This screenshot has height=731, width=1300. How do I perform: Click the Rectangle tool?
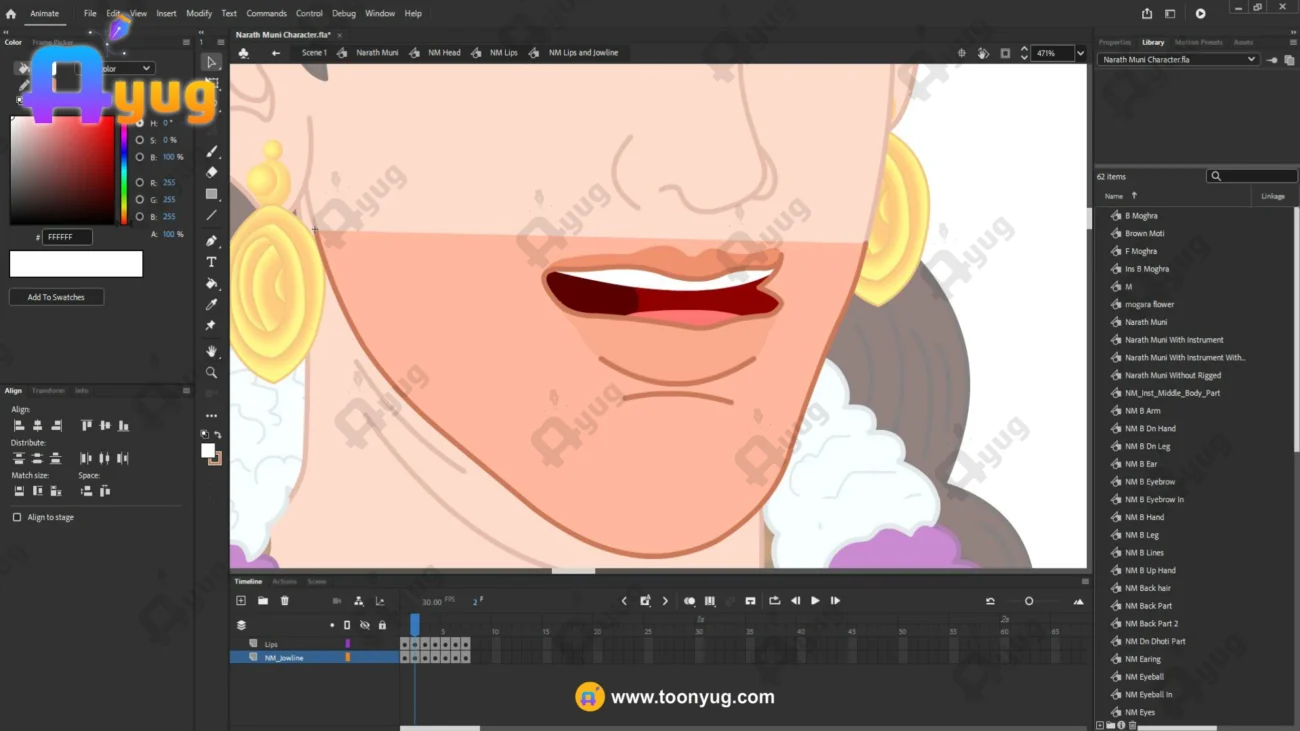[x=211, y=194]
